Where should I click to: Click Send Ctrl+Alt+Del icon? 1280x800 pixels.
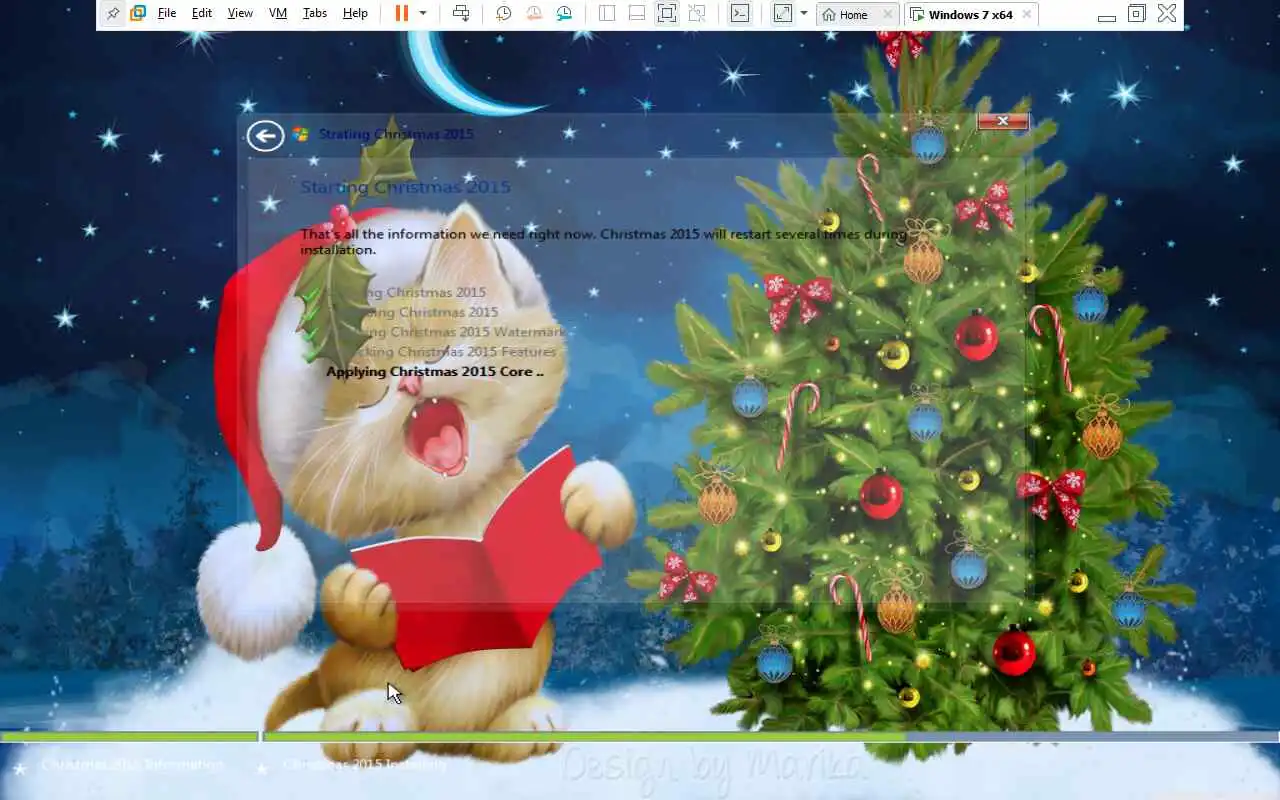point(461,14)
